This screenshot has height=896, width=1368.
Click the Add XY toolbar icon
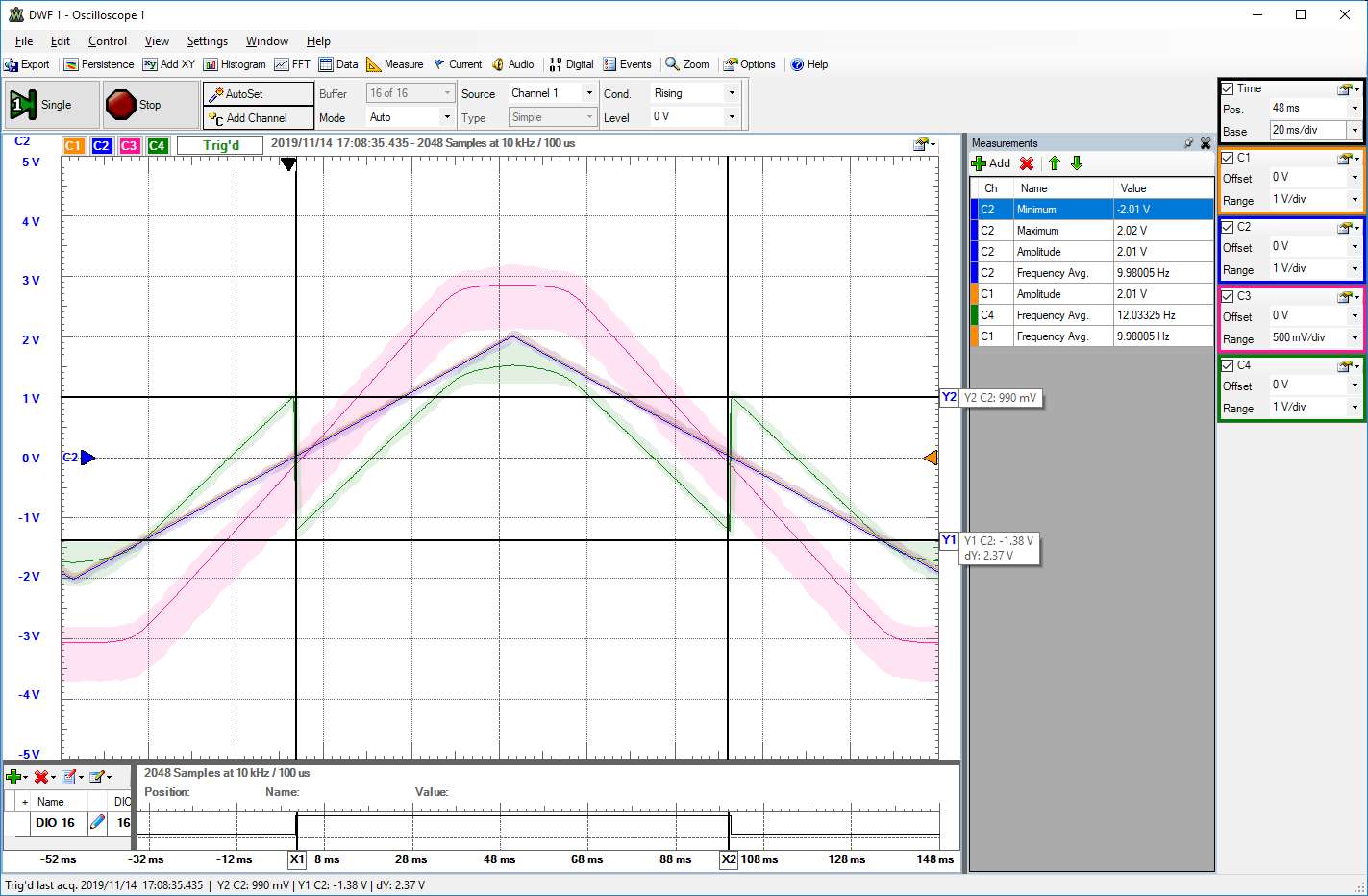tap(168, 64)
